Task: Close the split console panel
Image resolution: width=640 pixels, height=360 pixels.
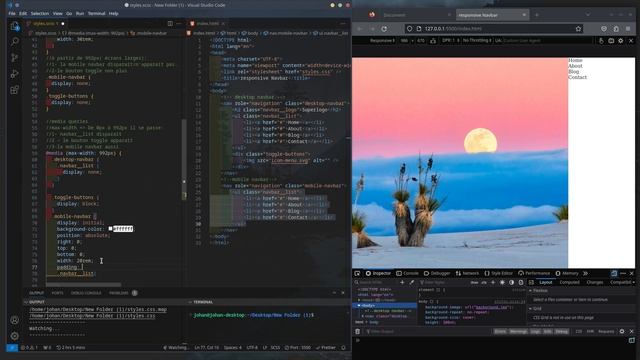Action: [x=631, y=331]
